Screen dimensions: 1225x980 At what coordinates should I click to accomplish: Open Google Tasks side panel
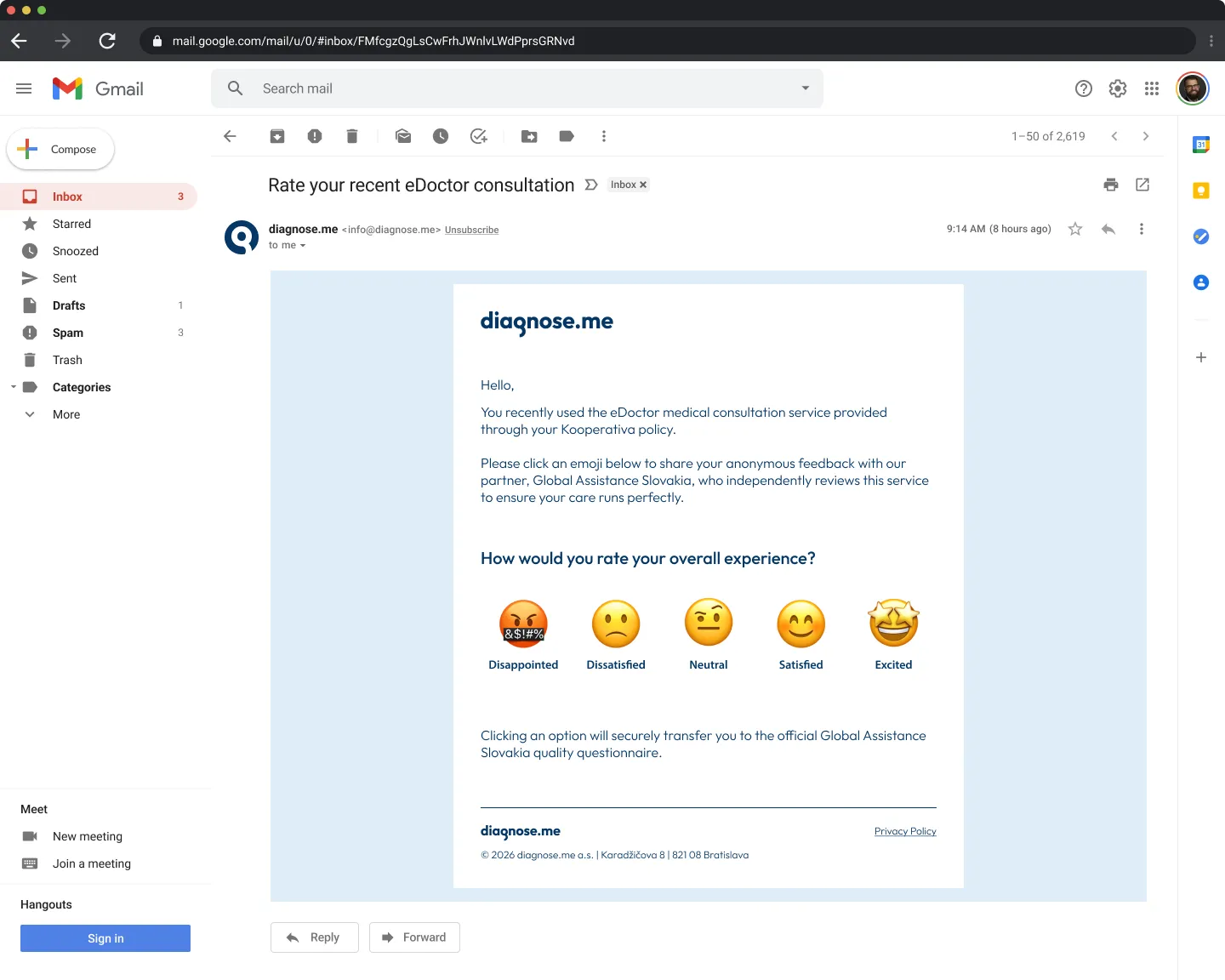pyautogui.click(x=1201, y=236)
